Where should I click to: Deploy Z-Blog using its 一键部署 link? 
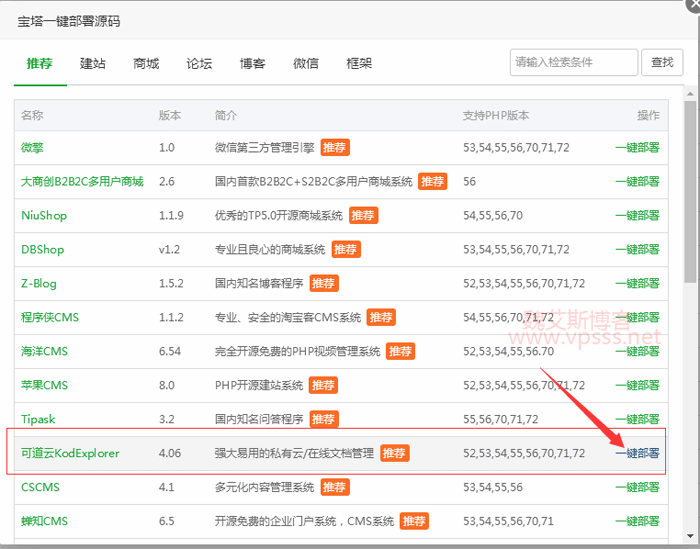coord(637,283)
